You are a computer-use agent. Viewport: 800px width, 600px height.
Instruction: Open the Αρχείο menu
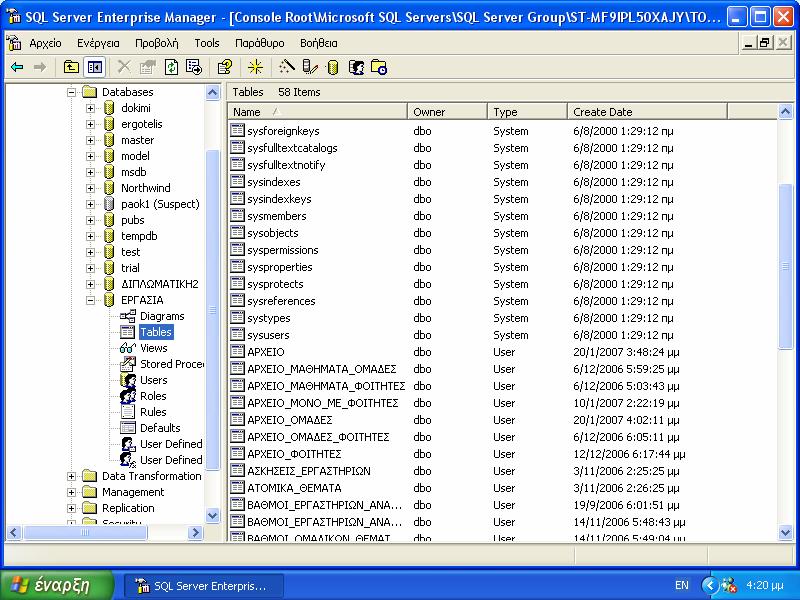click(x=45, y=43)
